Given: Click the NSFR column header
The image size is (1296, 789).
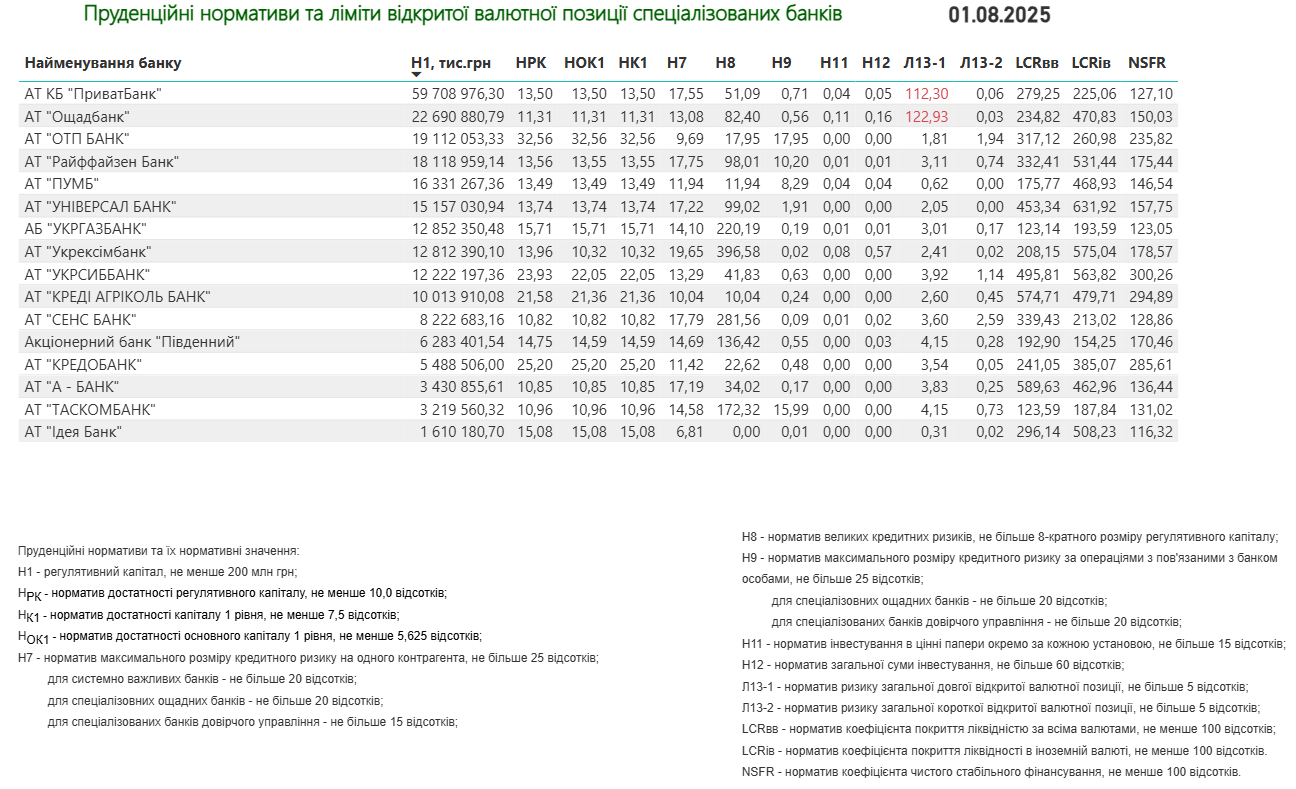Looking at the screenshot, I should (x=1147, y=63).
